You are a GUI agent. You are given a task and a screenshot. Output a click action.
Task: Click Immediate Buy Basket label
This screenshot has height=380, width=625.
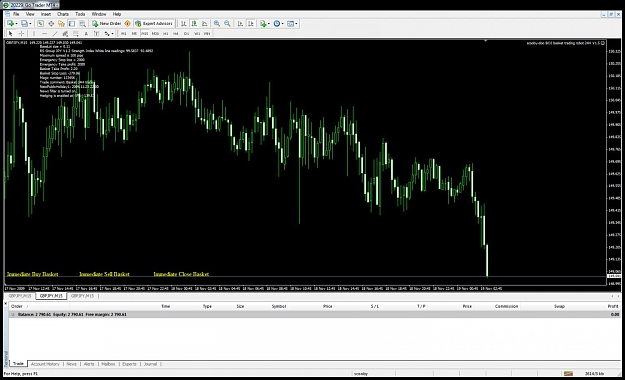point(33,274)
